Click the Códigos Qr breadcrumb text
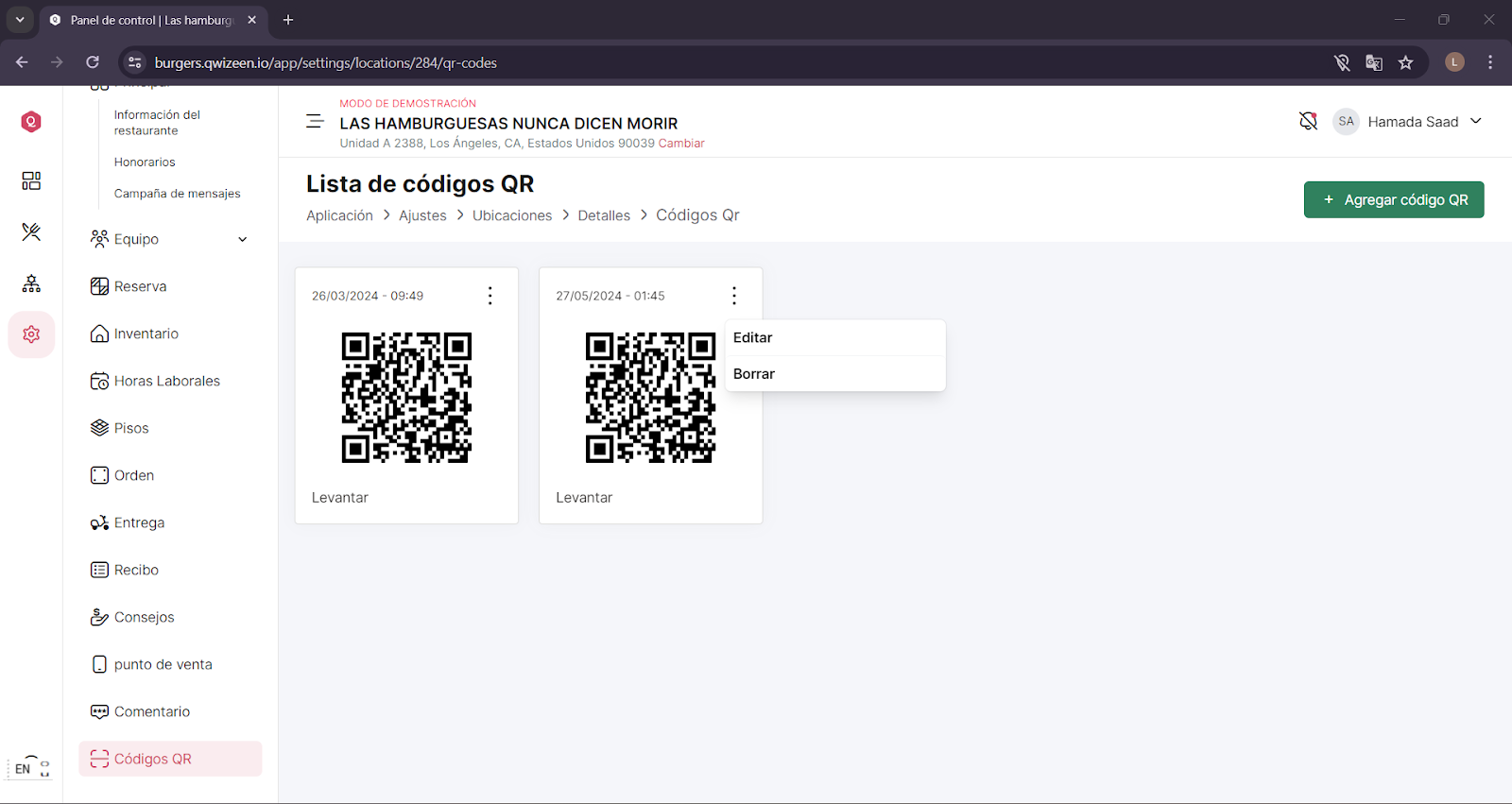This screenshot has height=804, width=1512. click(697, 215)
